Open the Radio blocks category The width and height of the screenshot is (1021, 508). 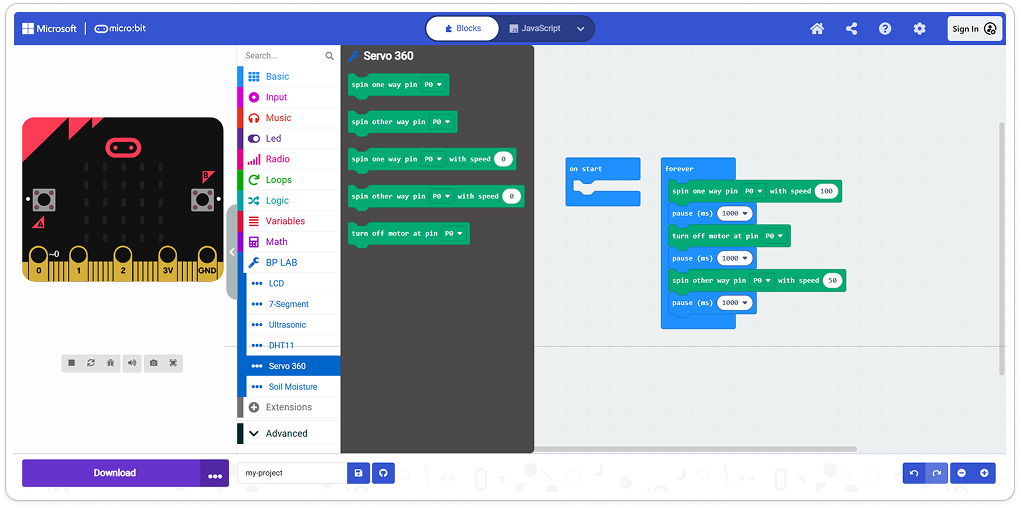tap(288, 159)
